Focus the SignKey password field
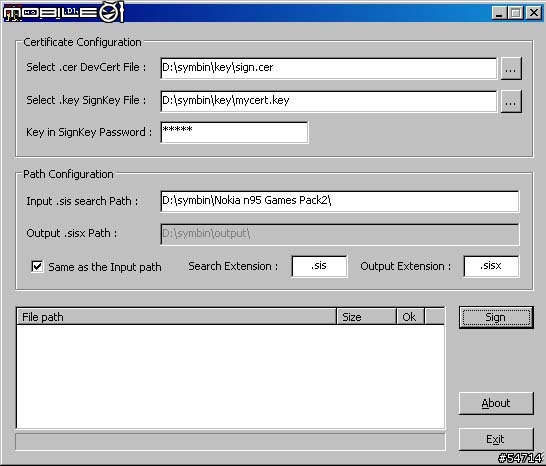546x466 pixels. click(x=234, y=132)
